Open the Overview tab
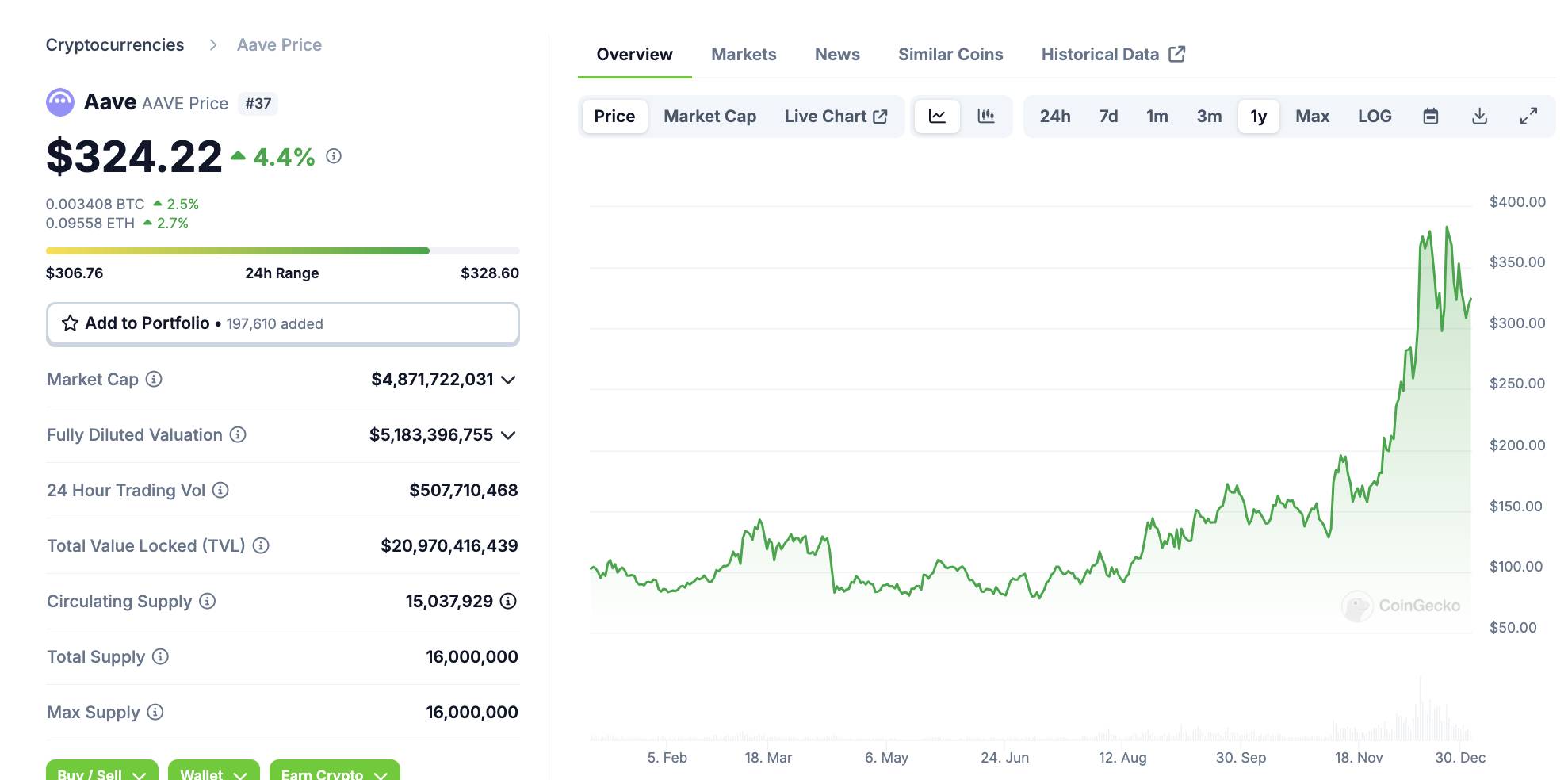The image size is (1568, 780). tap(634, 55)
